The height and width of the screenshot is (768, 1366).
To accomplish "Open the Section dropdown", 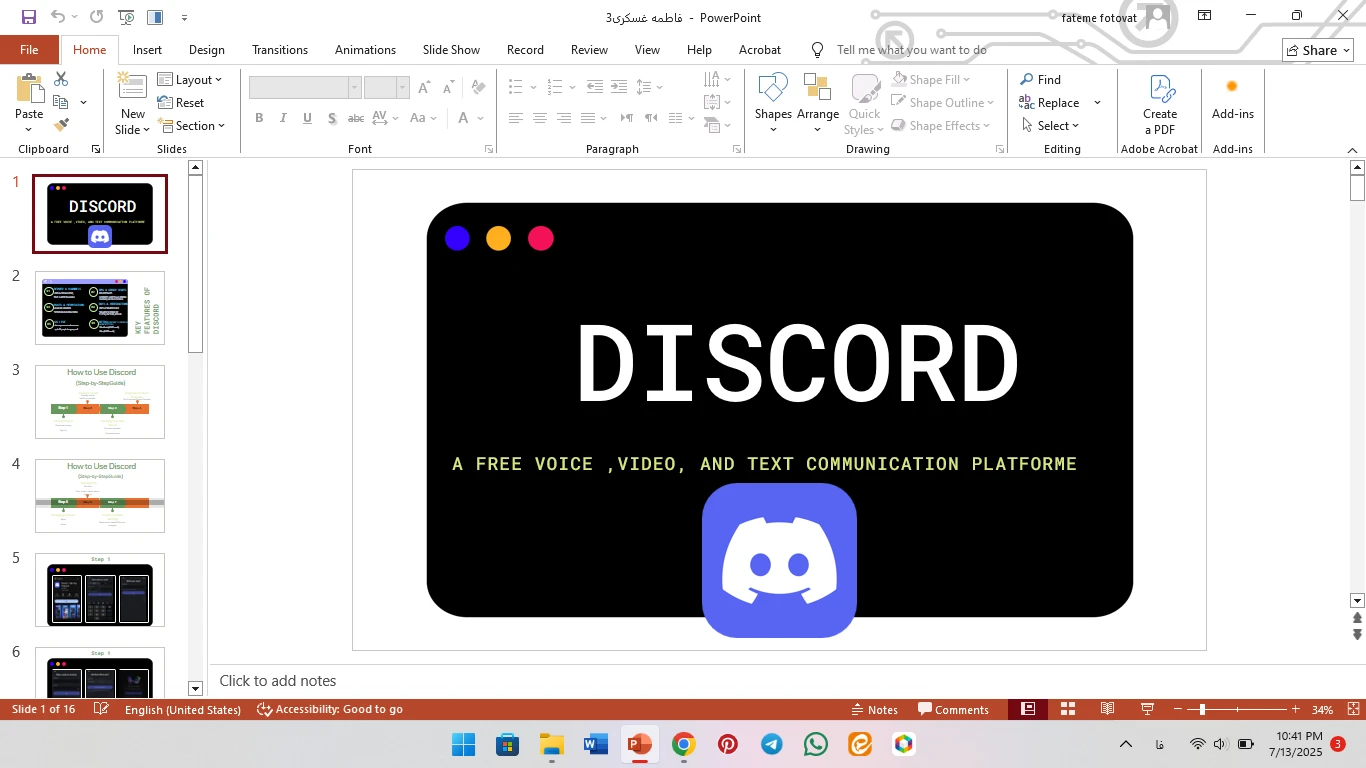I will (x=192, y=126).
